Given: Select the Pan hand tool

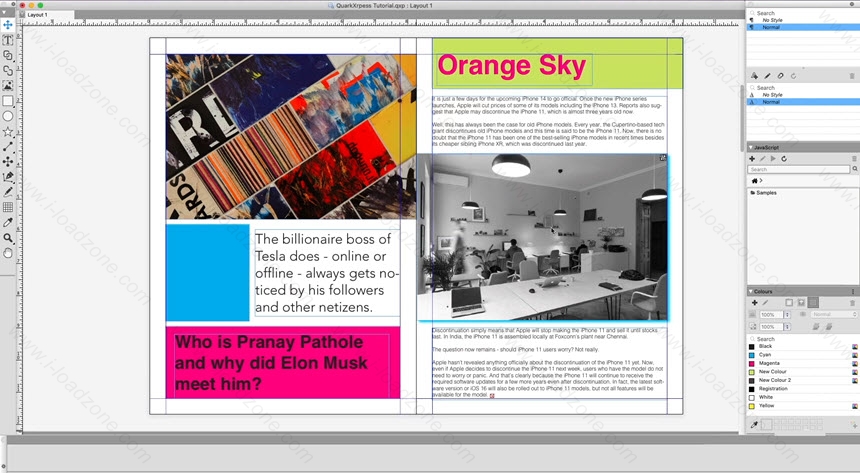Looking at the screenshot, I should (8, 253).
